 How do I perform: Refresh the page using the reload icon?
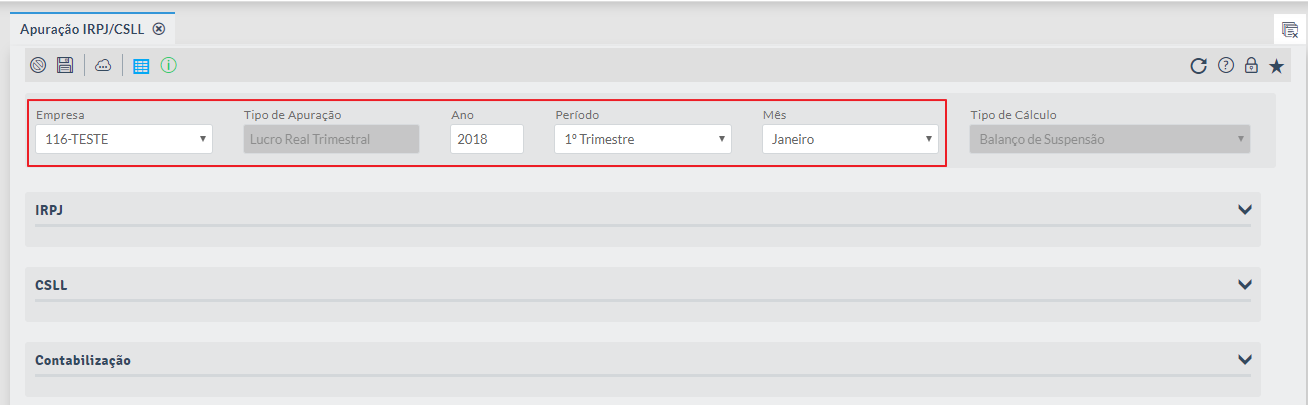[1198, 67]
